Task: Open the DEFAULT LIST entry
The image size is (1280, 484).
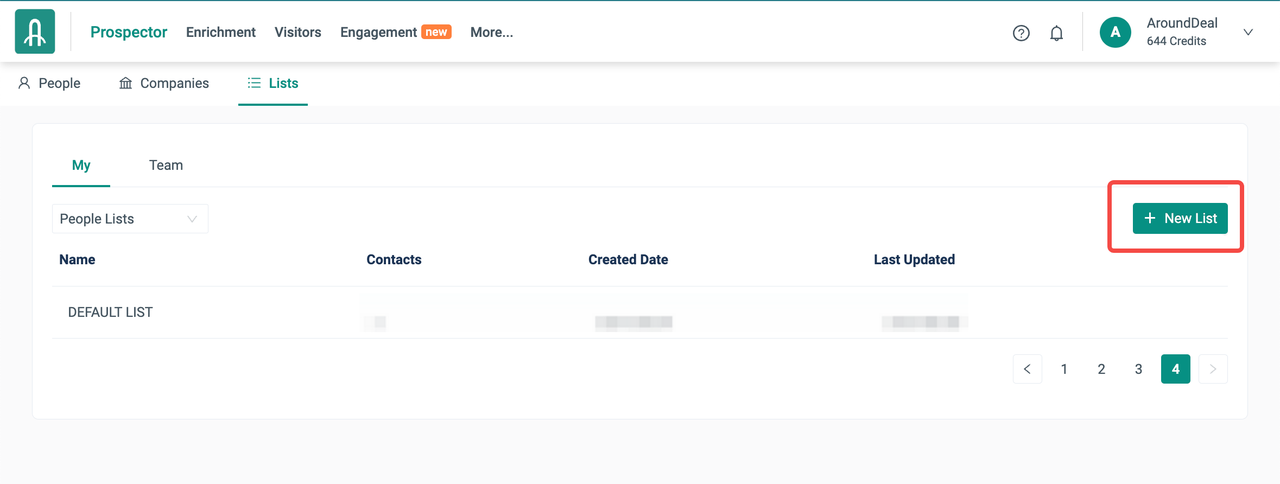Action: click(x=110, y=312)
